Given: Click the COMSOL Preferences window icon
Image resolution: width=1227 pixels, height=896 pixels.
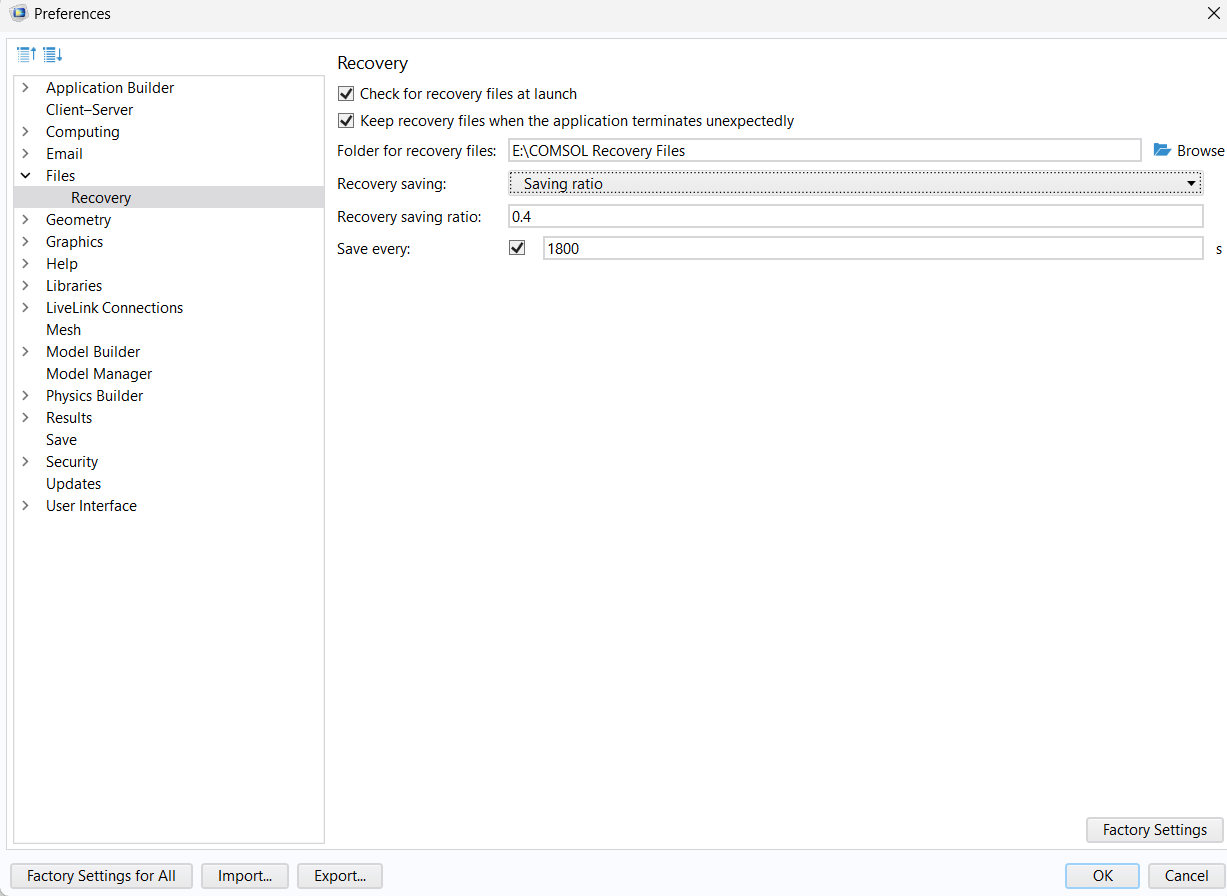Looking at the screenshot, I should point(17,14).
